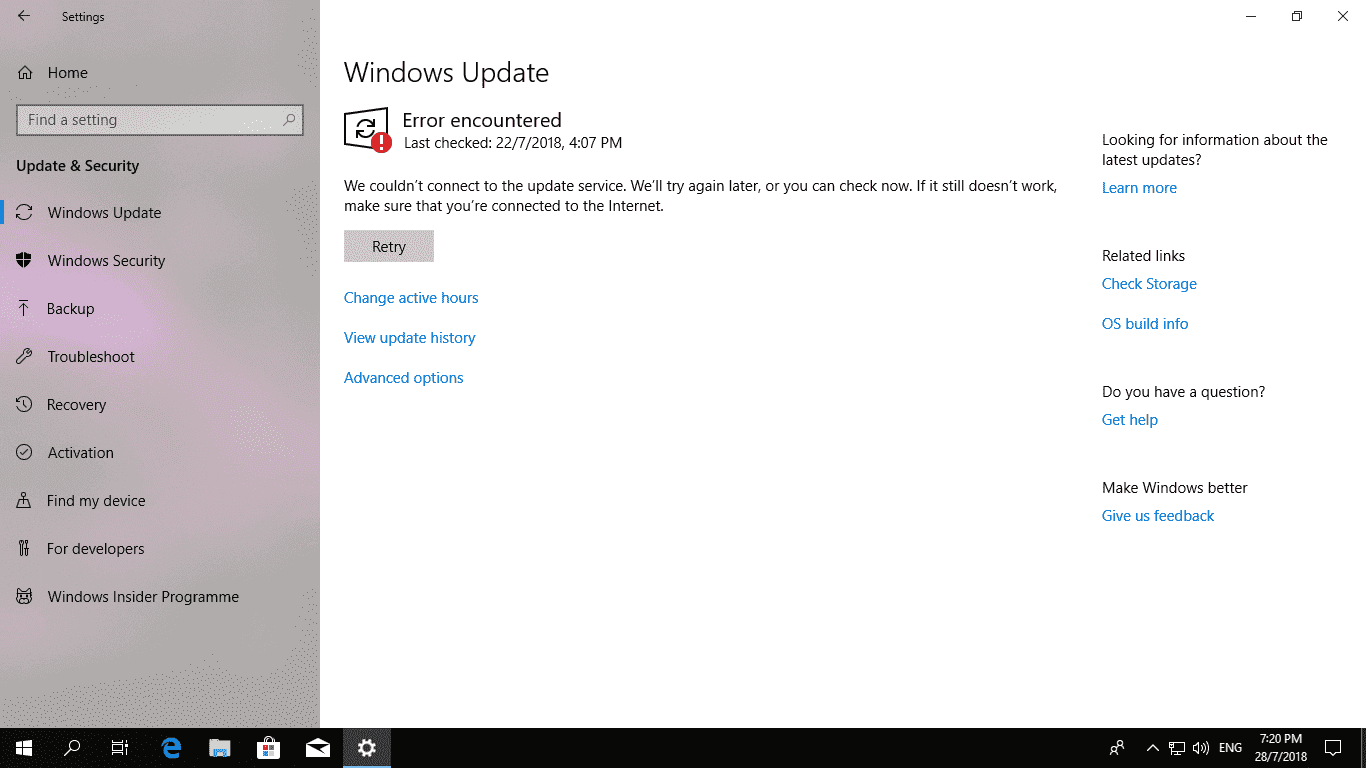Launch Microsoft Edge from the taskbar
Viewport: 1366px width, 768px height.
tap(170, 747)
